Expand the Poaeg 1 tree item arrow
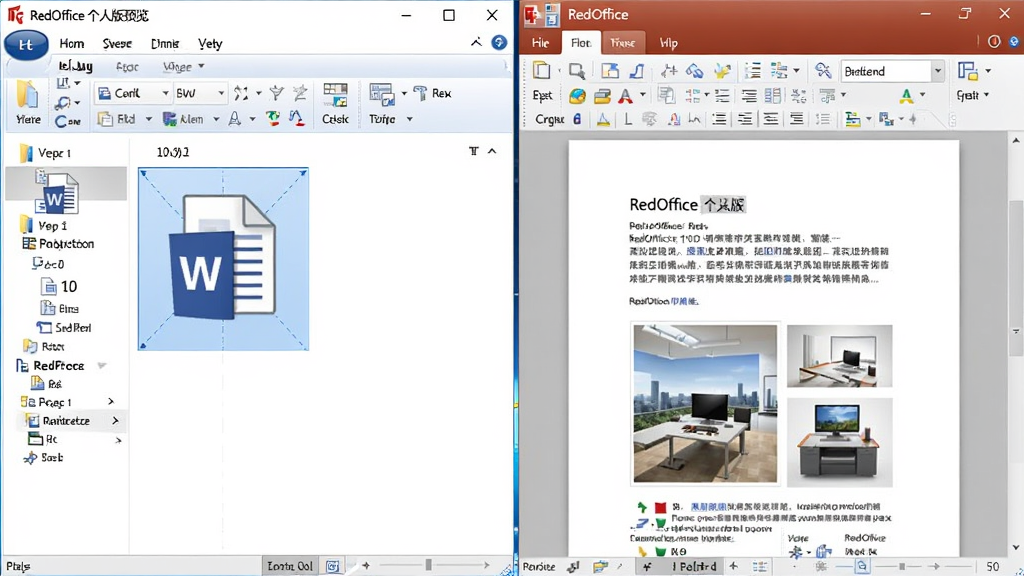The image size is (1024, 576). [x=111, y=402]
